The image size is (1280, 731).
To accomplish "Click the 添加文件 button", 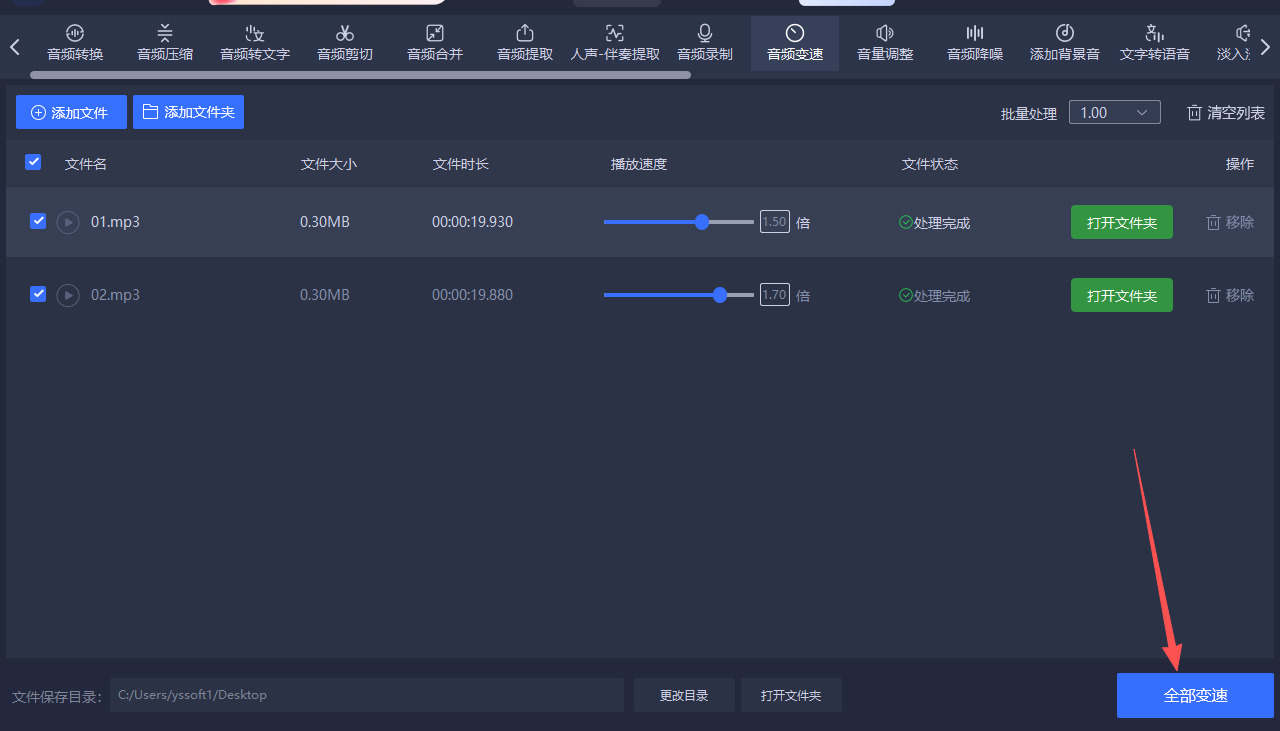I will click(x=71, y=112).
